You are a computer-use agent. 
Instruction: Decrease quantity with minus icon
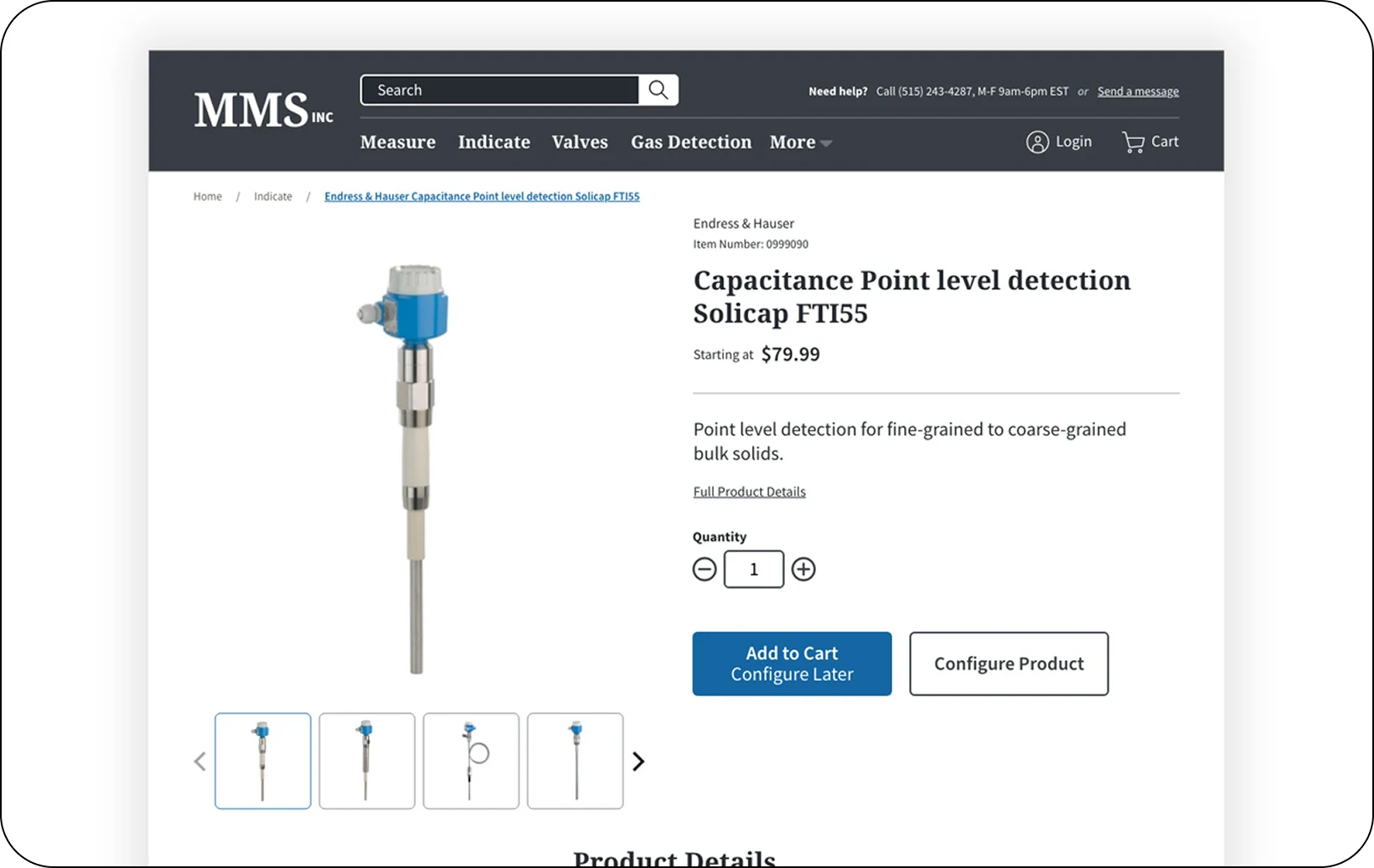coord(705,570)
